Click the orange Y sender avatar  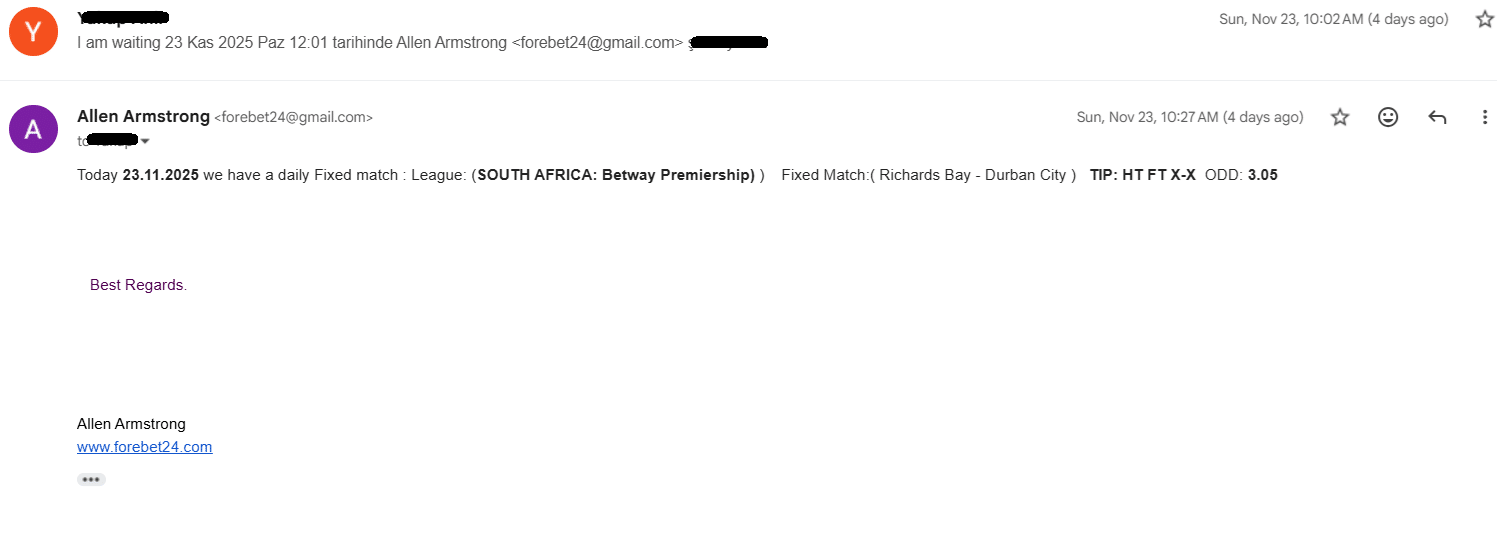(x=33, y=31)
